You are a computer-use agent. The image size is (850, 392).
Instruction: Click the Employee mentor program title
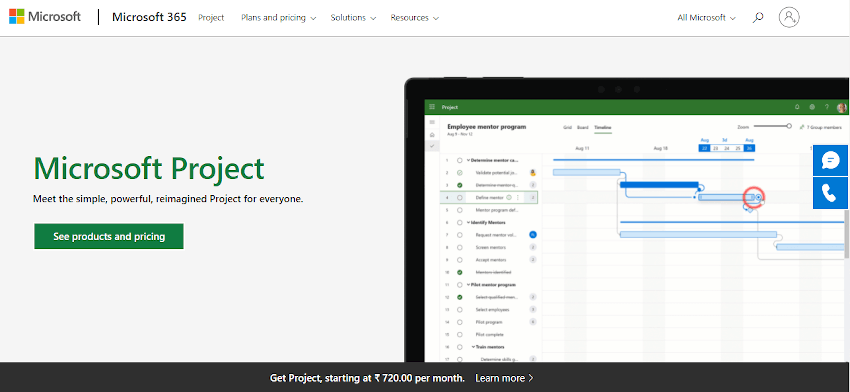pyautogui.click(x=487, y=127)
